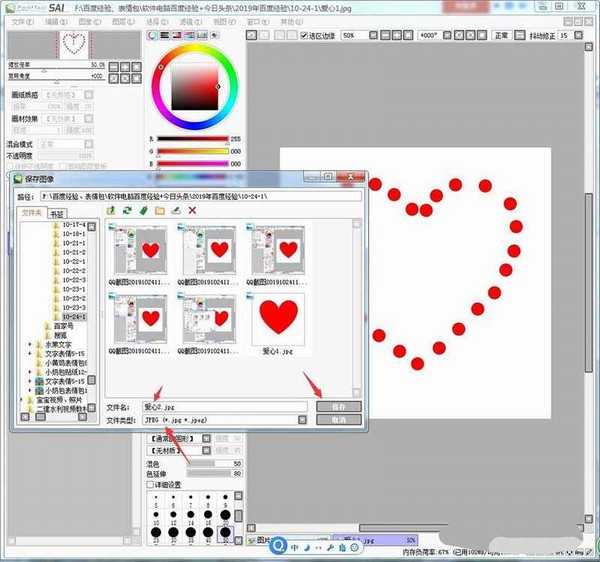Click the go-up-folder icon in save dialog
600x562 pixels.
[x=111, y=210]
